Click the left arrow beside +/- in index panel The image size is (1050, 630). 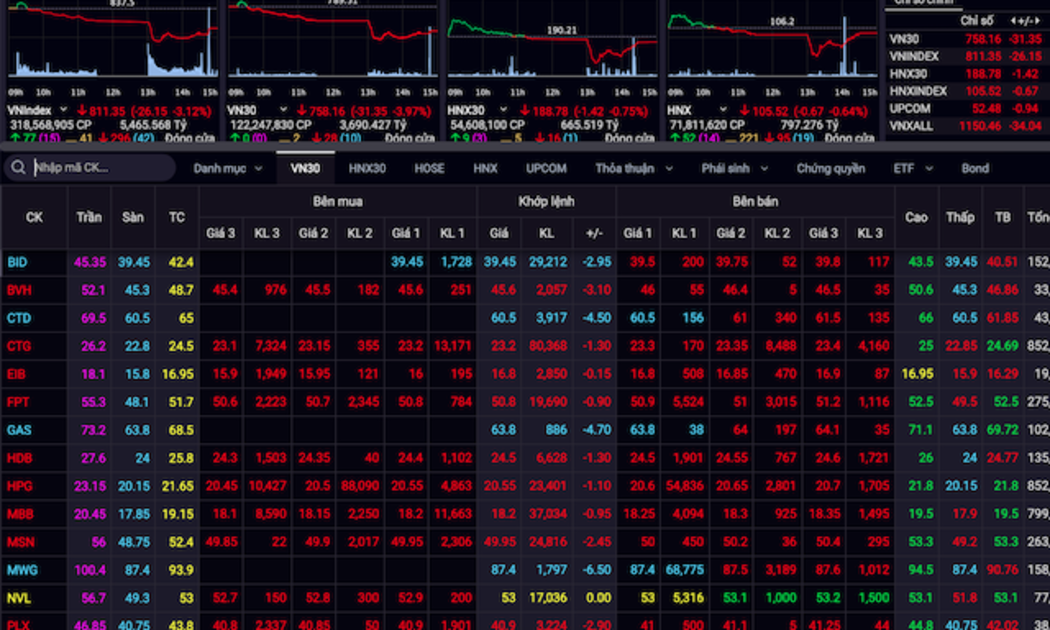coord(1015,20)
